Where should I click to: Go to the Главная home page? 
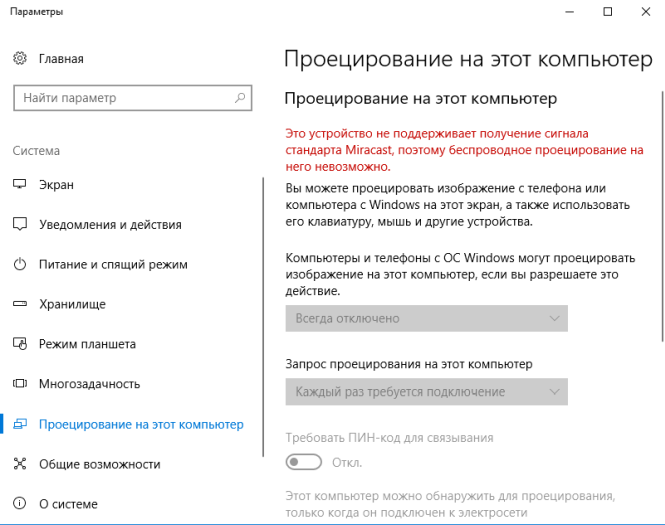click(61, 59)
